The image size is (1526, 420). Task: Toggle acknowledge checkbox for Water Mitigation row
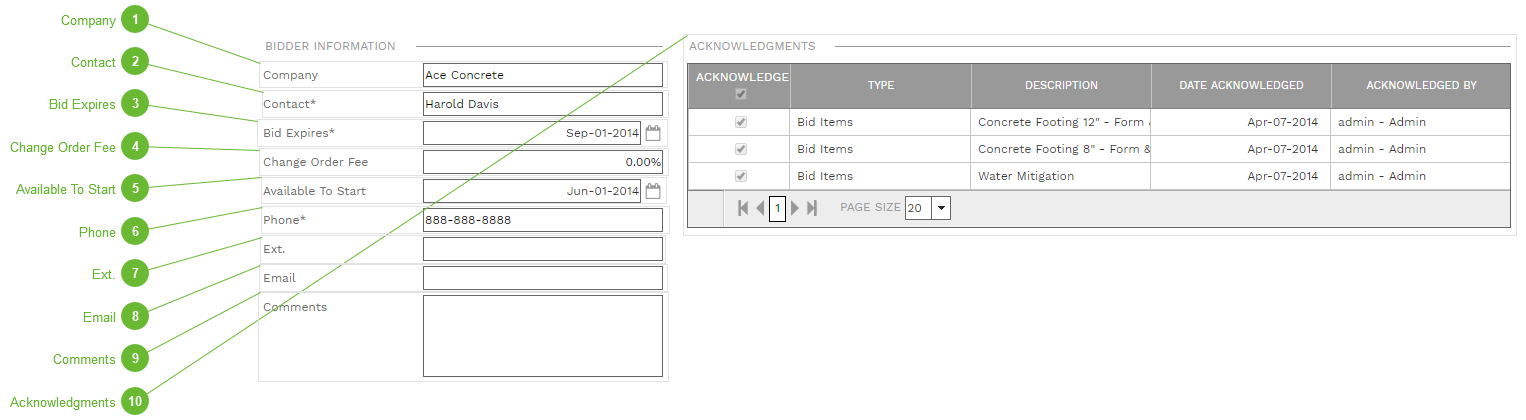pos(741,176)
